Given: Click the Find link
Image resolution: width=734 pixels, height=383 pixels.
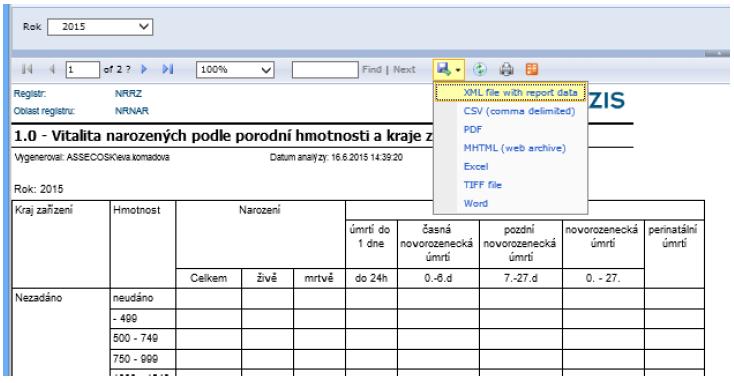Looking at the screenshot, I should (x=372, y=70).
